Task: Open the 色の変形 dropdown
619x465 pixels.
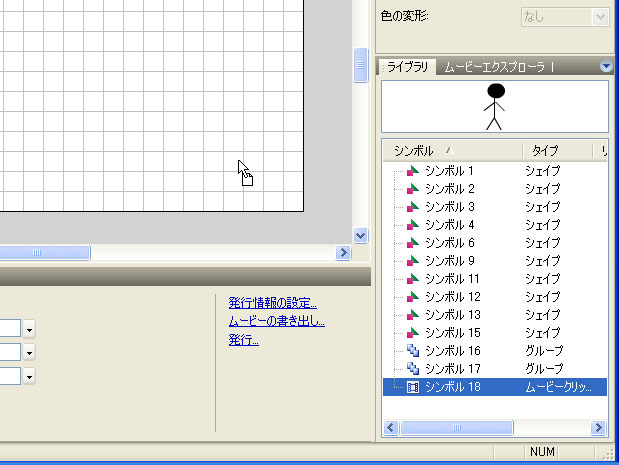Action: tap(600, 17)
